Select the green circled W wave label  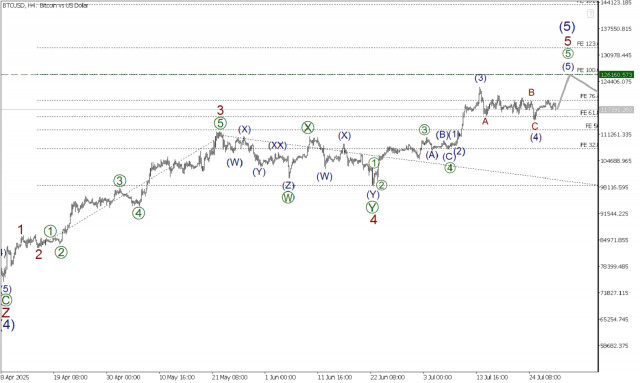[x=288, y=198]
